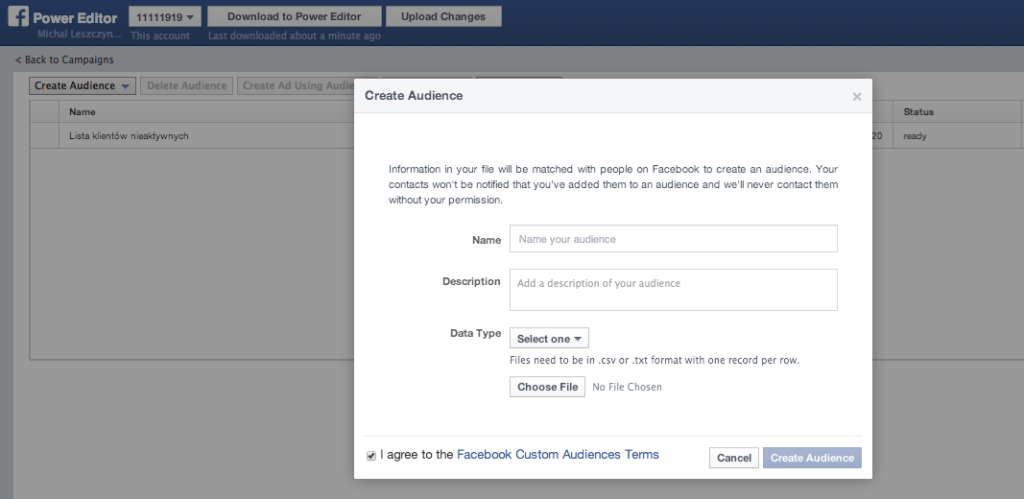Viewport: 1024px width, 499px height.
Task: Go back to Campaigns
Action: coord(65,59)
